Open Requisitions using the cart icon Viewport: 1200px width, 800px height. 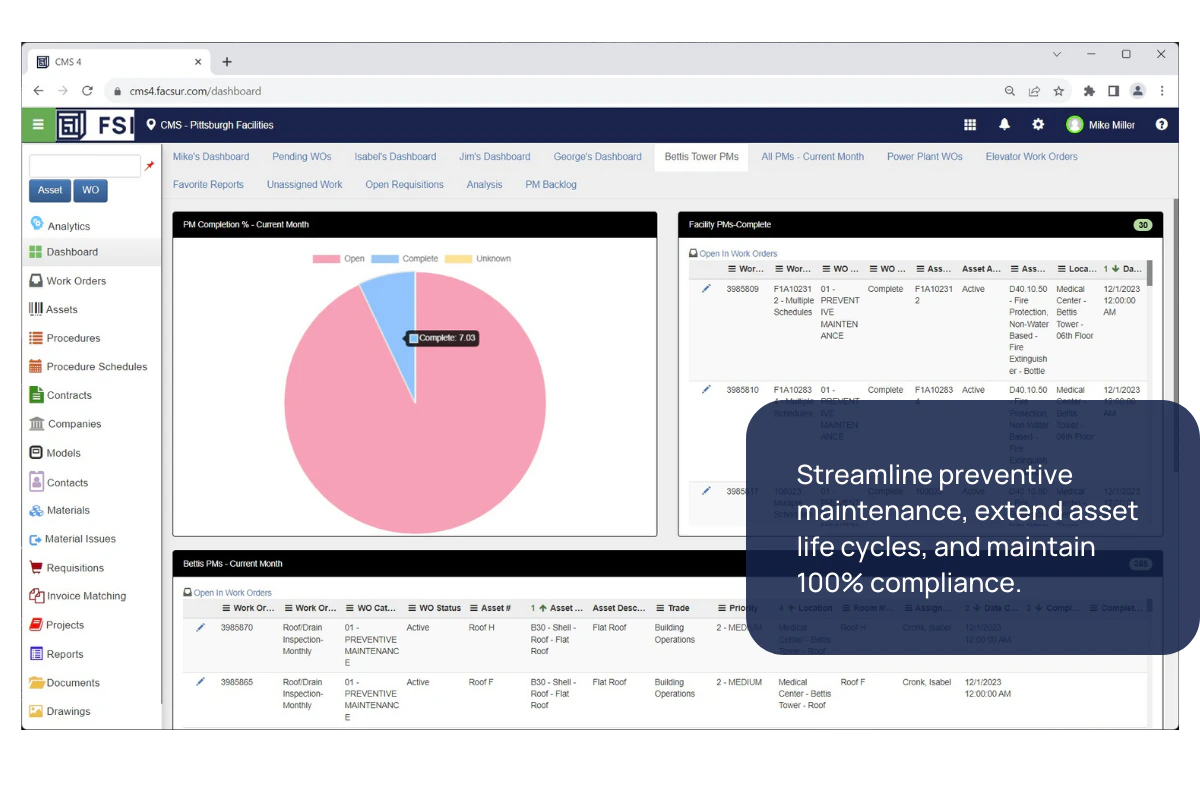pos(76,567)
